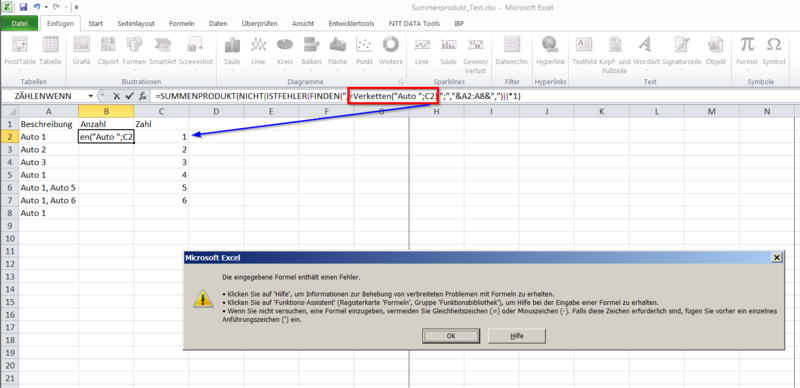Click Hilfe in the error dialog
Viewport: 800px width, 388px height.
517,336
